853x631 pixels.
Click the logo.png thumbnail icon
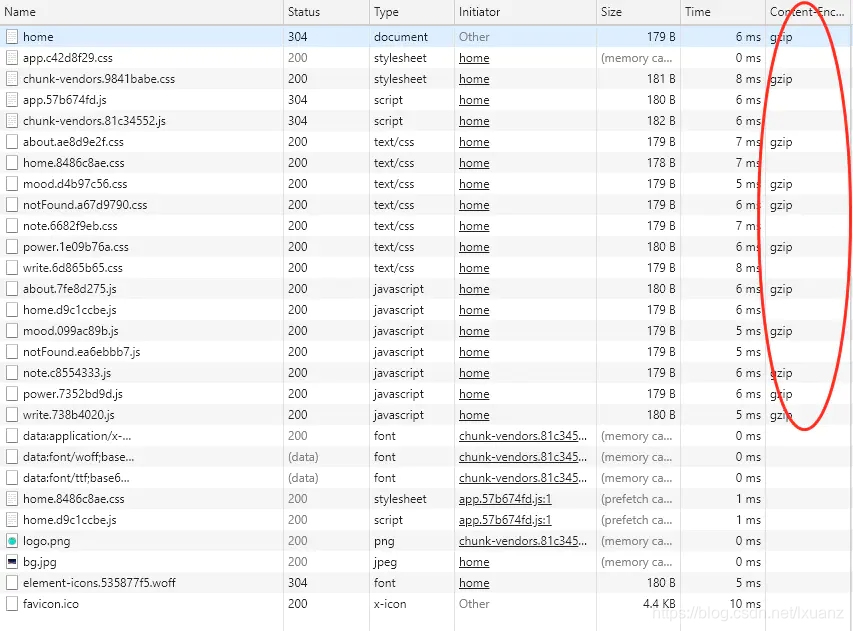point(11,541)
